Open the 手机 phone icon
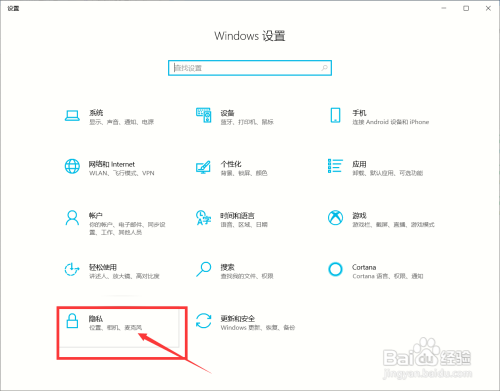Viewport: 500px width, 391px height. click(335, 115)
